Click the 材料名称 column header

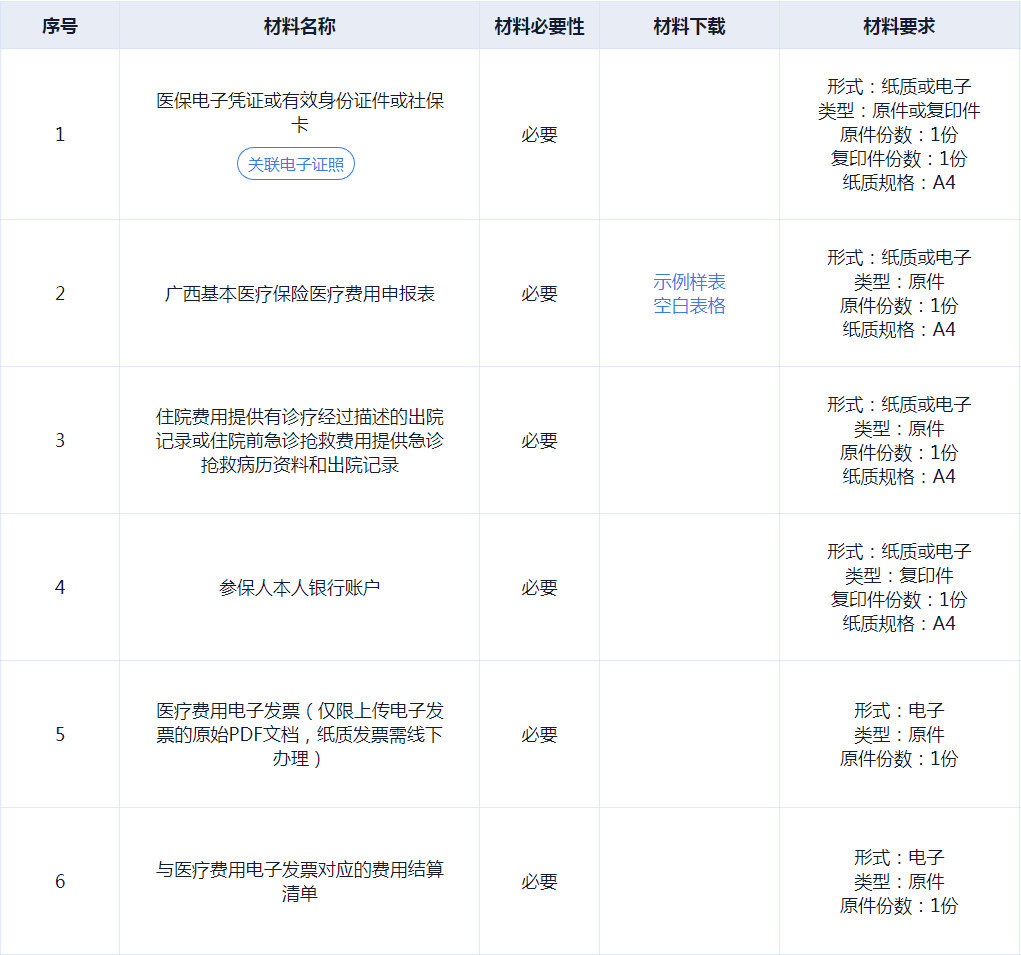[x=299, y=27]
